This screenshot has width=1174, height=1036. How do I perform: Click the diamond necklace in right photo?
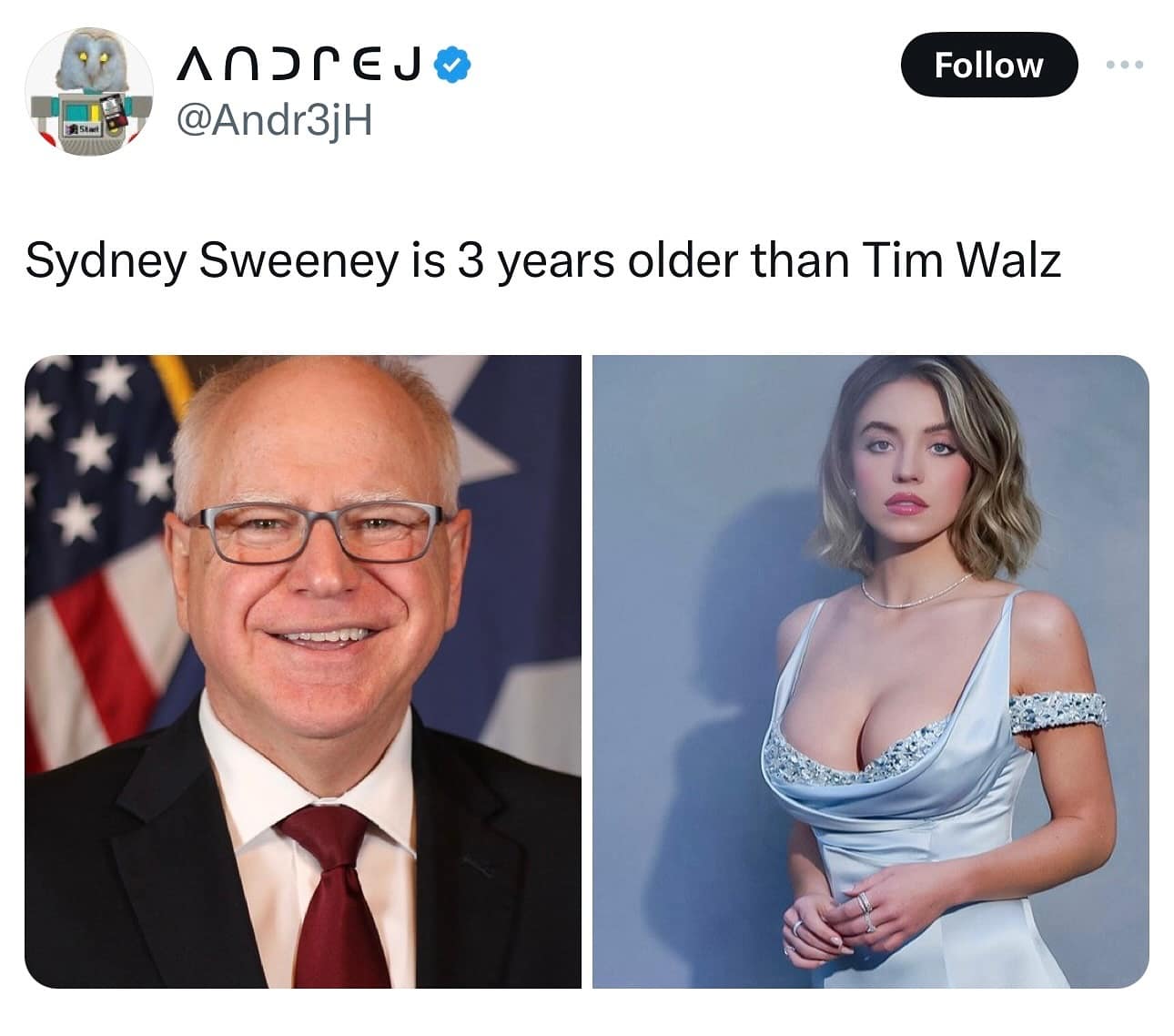916,592
